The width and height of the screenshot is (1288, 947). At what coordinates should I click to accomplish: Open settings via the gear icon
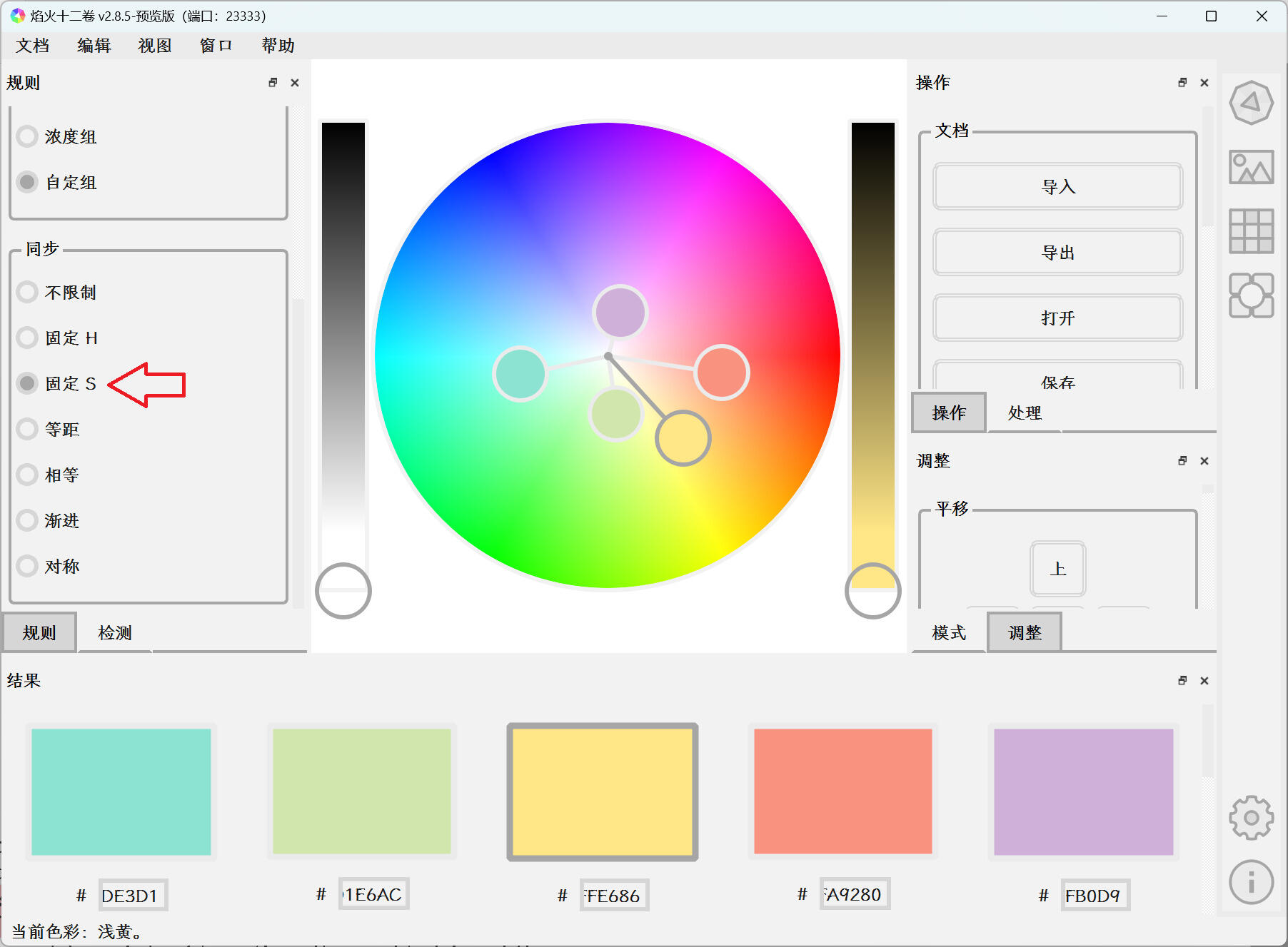pos(1251,817)
